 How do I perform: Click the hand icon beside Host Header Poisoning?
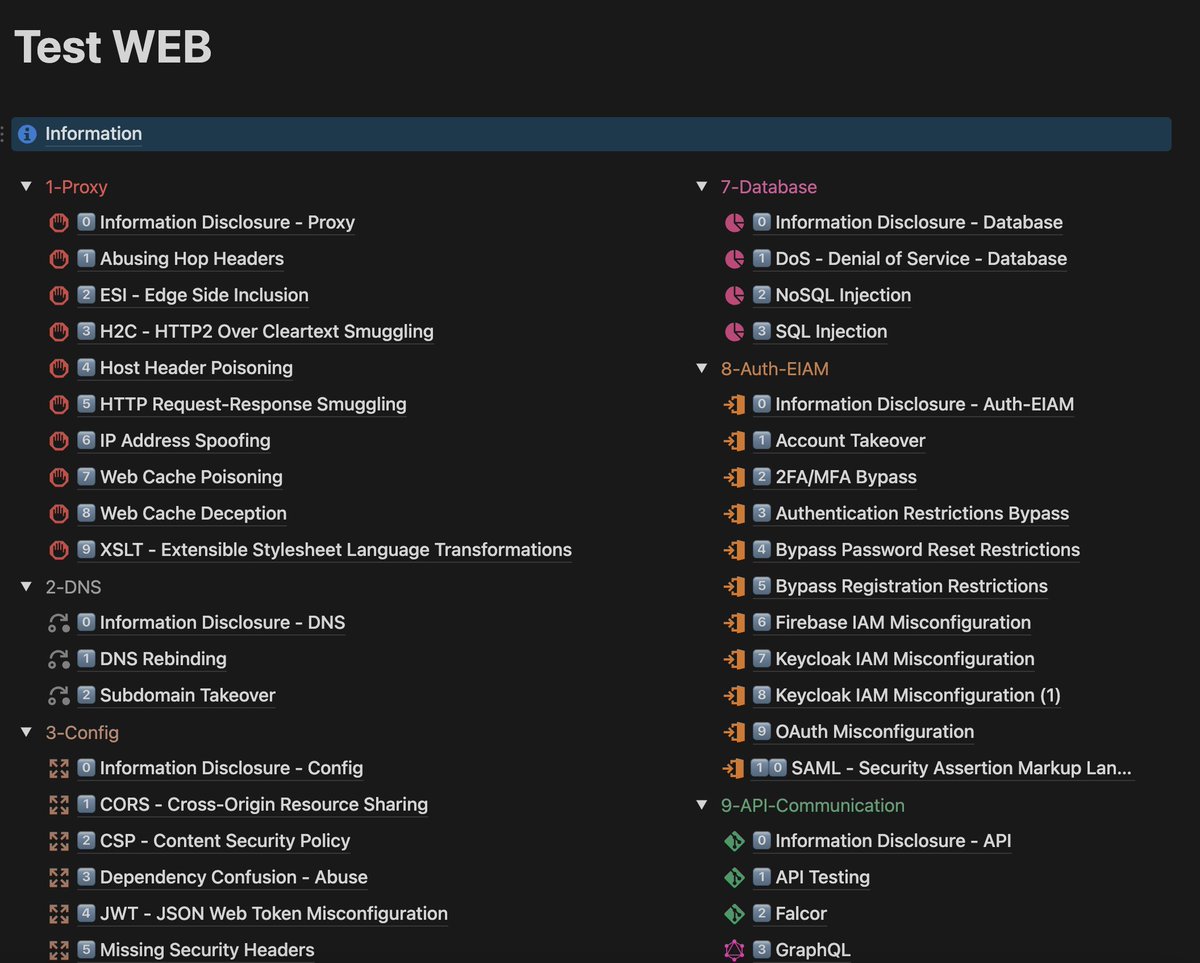(58, 368)
